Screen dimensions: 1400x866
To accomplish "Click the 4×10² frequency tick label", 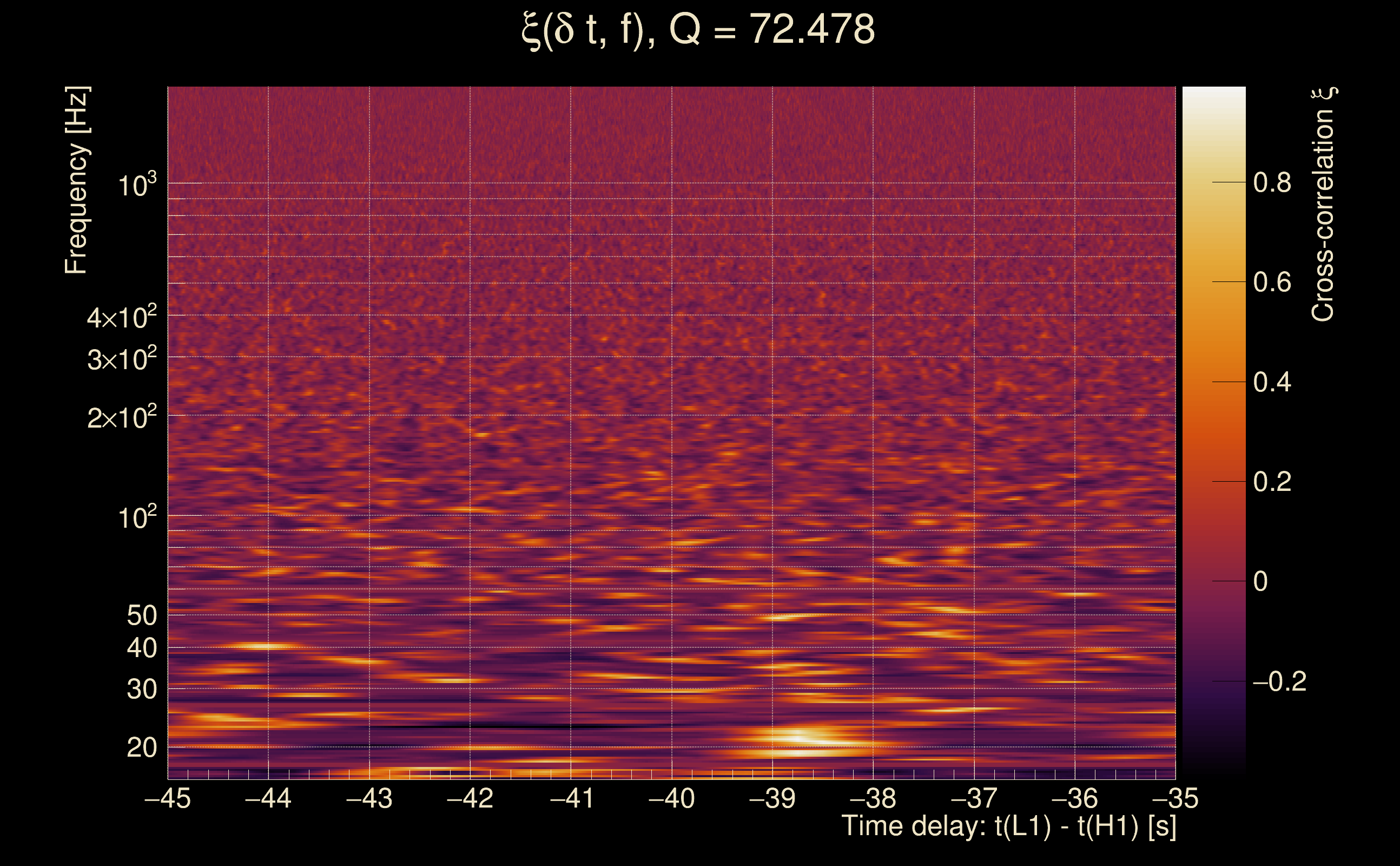I will click(x=122, y=317).
